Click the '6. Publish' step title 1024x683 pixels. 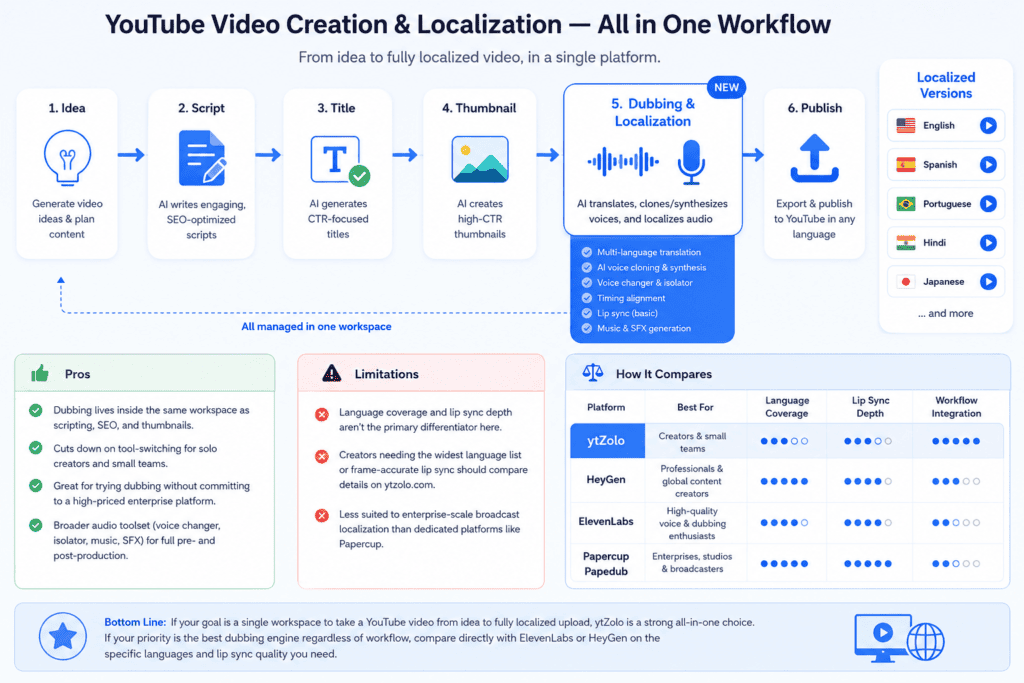(814, 108)
